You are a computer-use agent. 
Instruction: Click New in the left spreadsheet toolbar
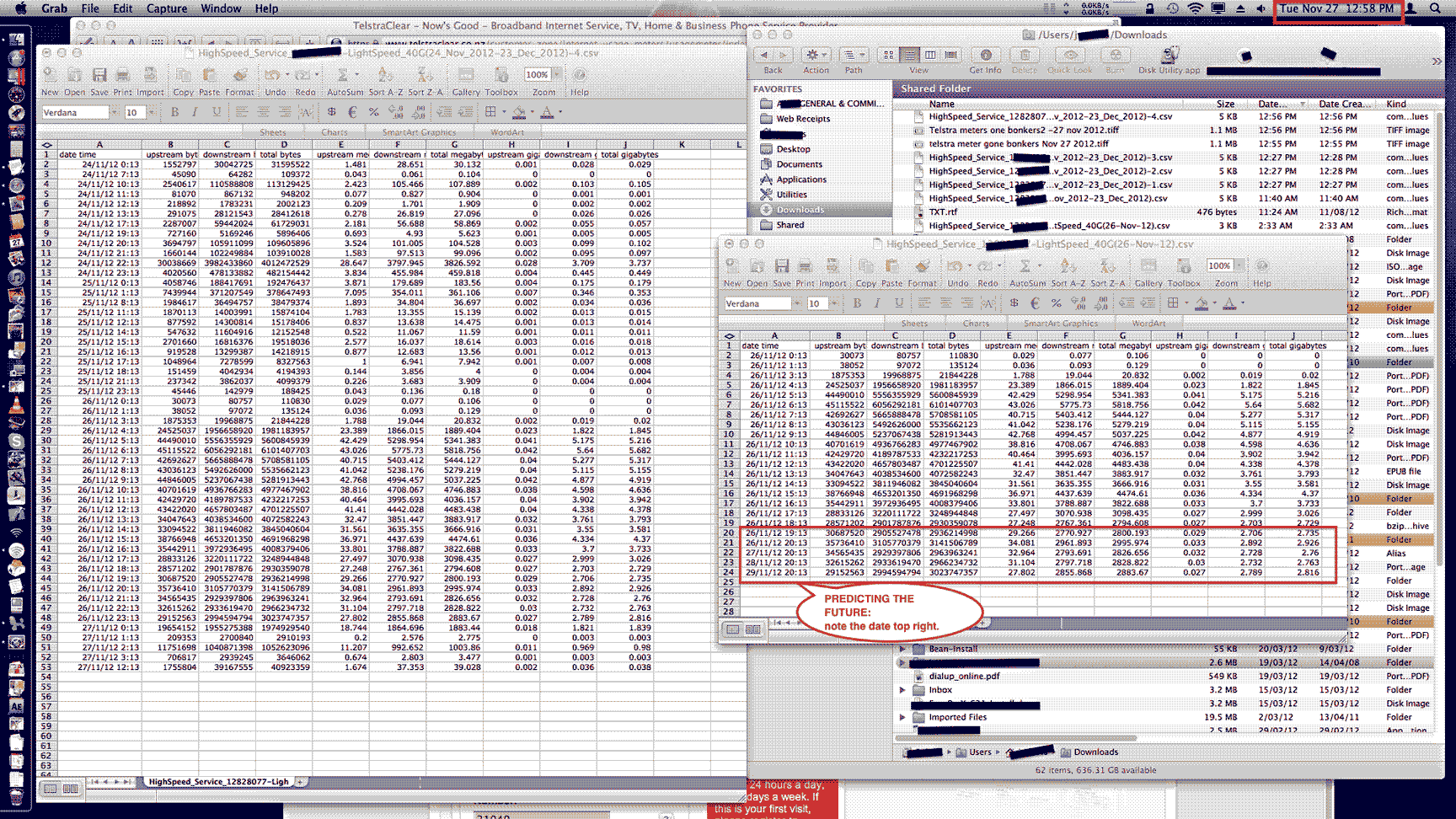pyautogui.click(x=50, y=81)
